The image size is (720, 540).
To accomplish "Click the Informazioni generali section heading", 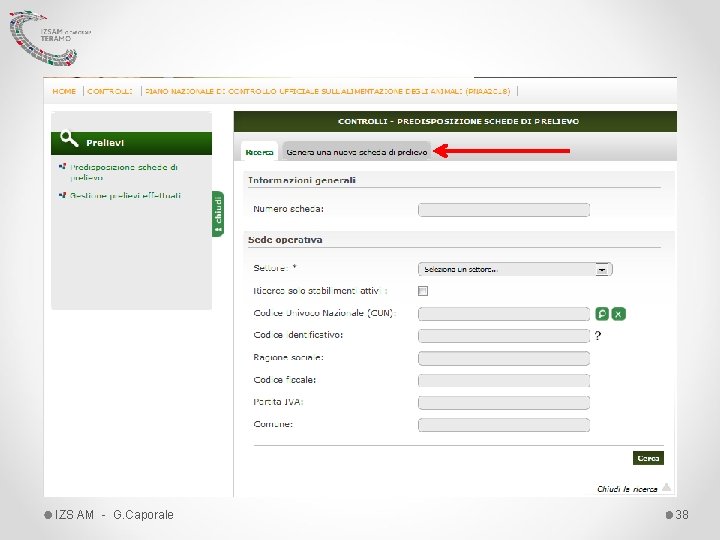I will [302, 180].
